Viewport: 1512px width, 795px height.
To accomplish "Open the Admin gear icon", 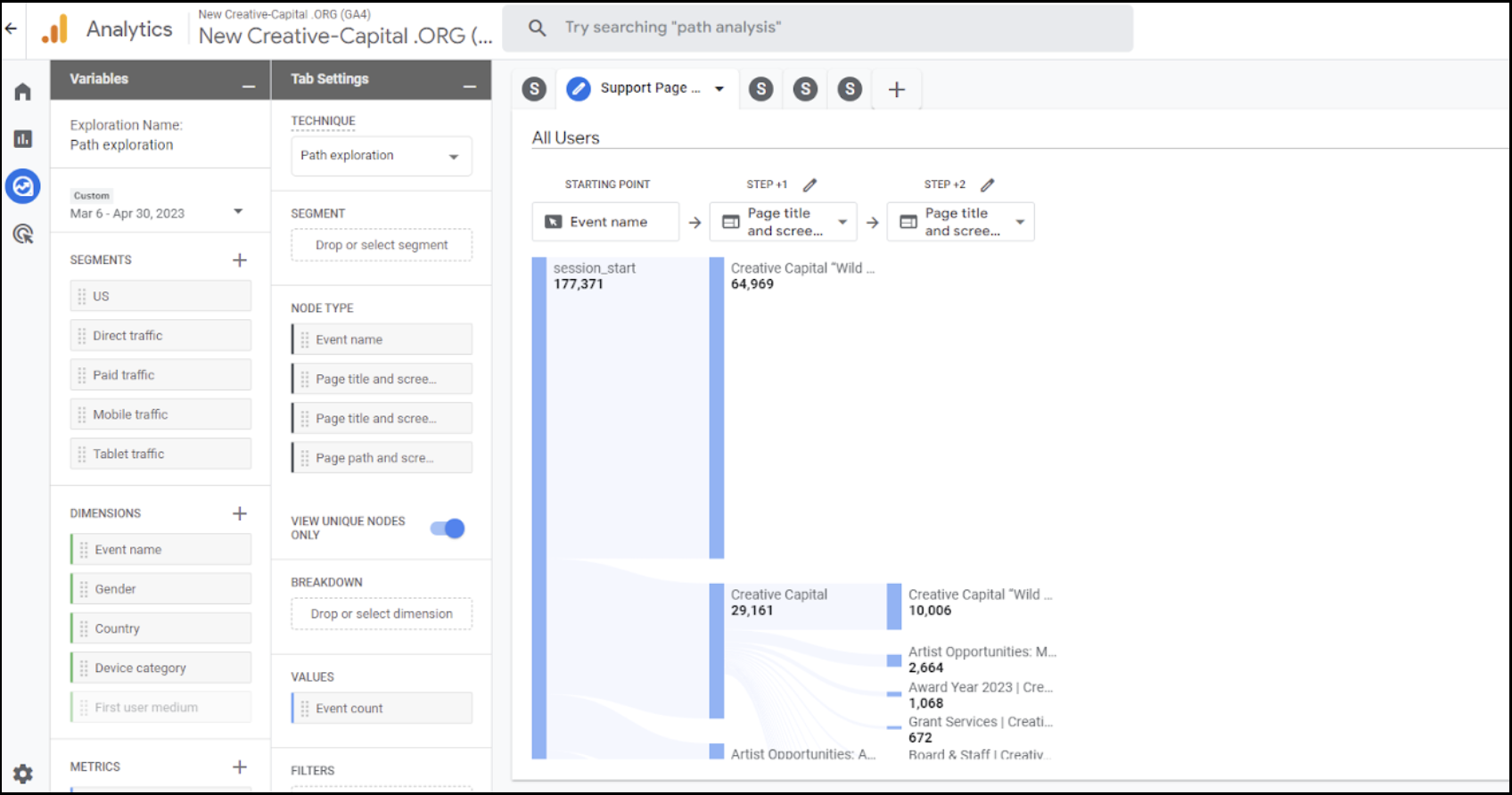I will pyautogui.click(x=23, y=774).
